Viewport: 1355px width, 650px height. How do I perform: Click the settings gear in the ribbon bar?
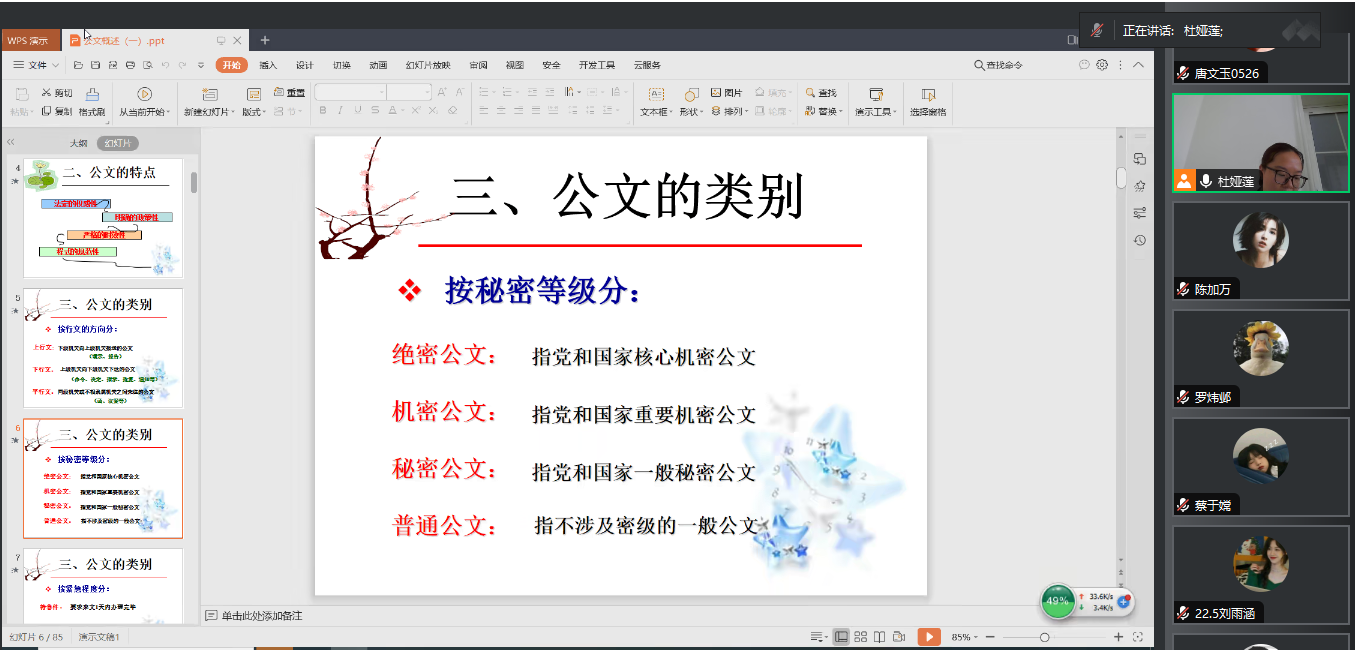pyautogui.click(x=1102, y=65)
